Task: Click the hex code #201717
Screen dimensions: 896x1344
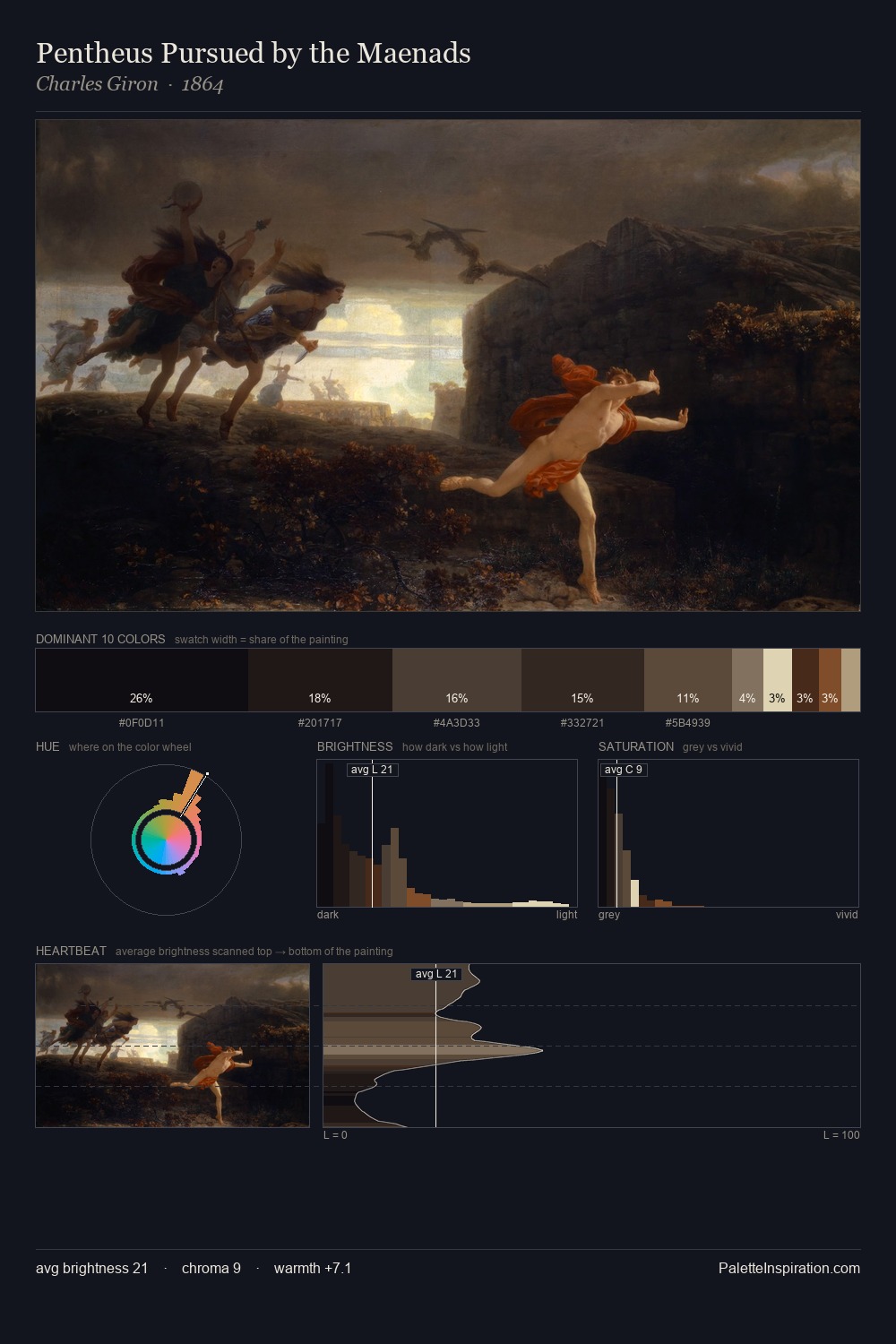Action: (x=320, y=722)
